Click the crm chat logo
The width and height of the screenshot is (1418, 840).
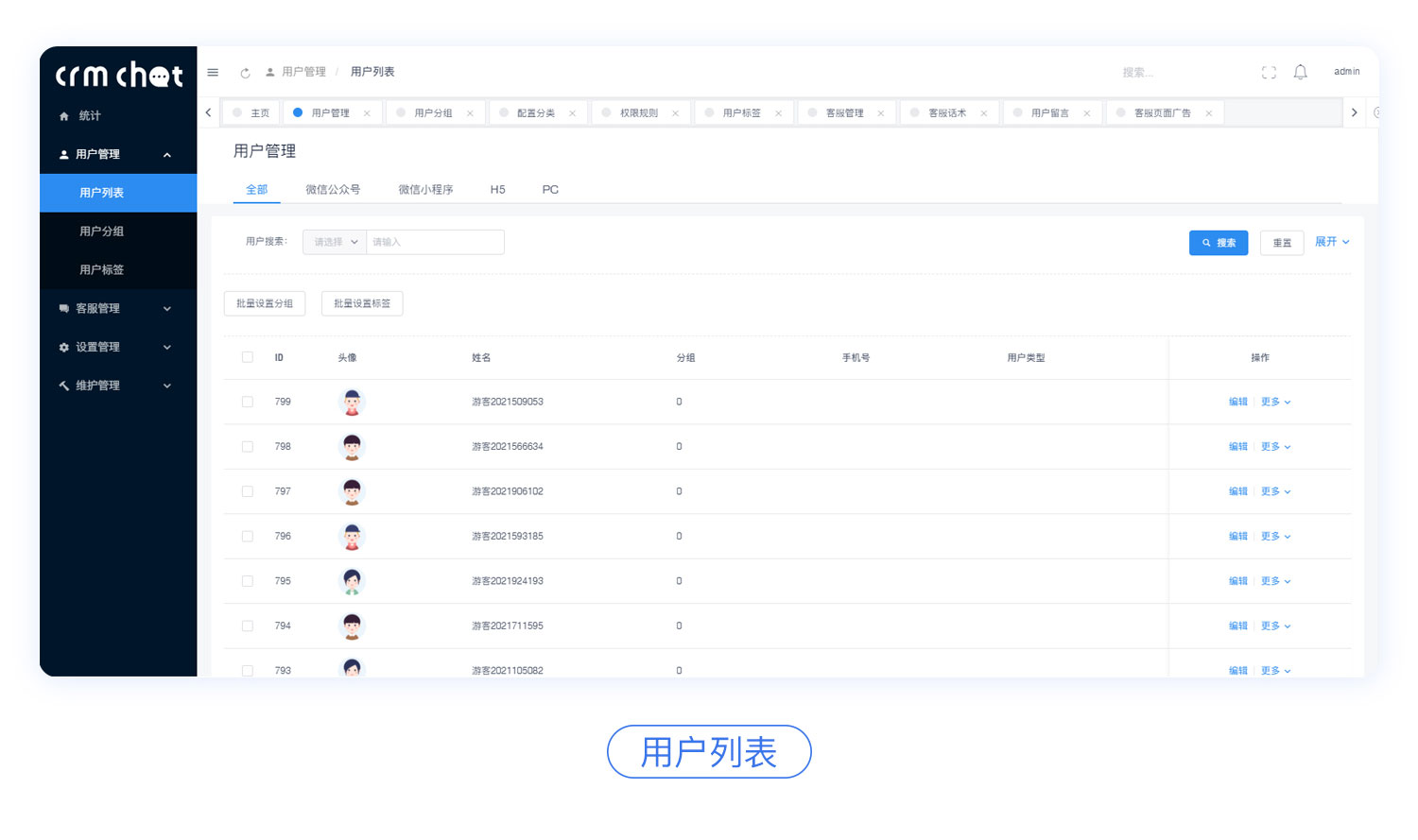pos(117,75)
